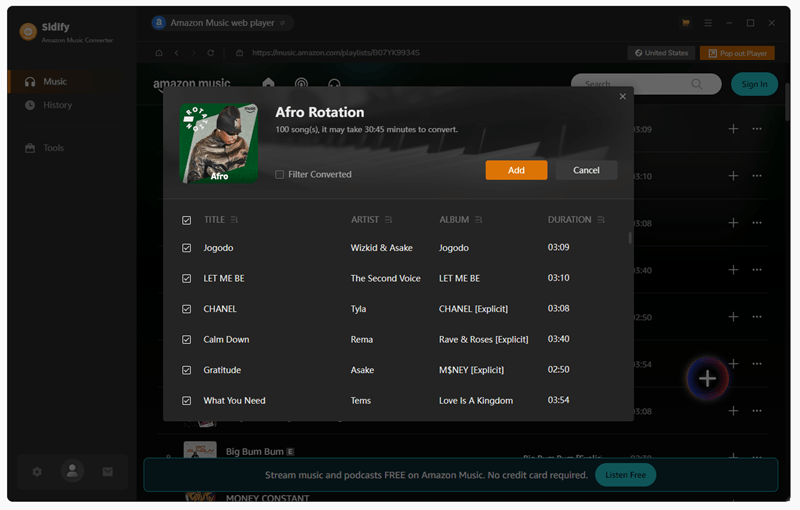Open the Music section in the sidebar
The image size is (800, 510).
click(71, 82)
